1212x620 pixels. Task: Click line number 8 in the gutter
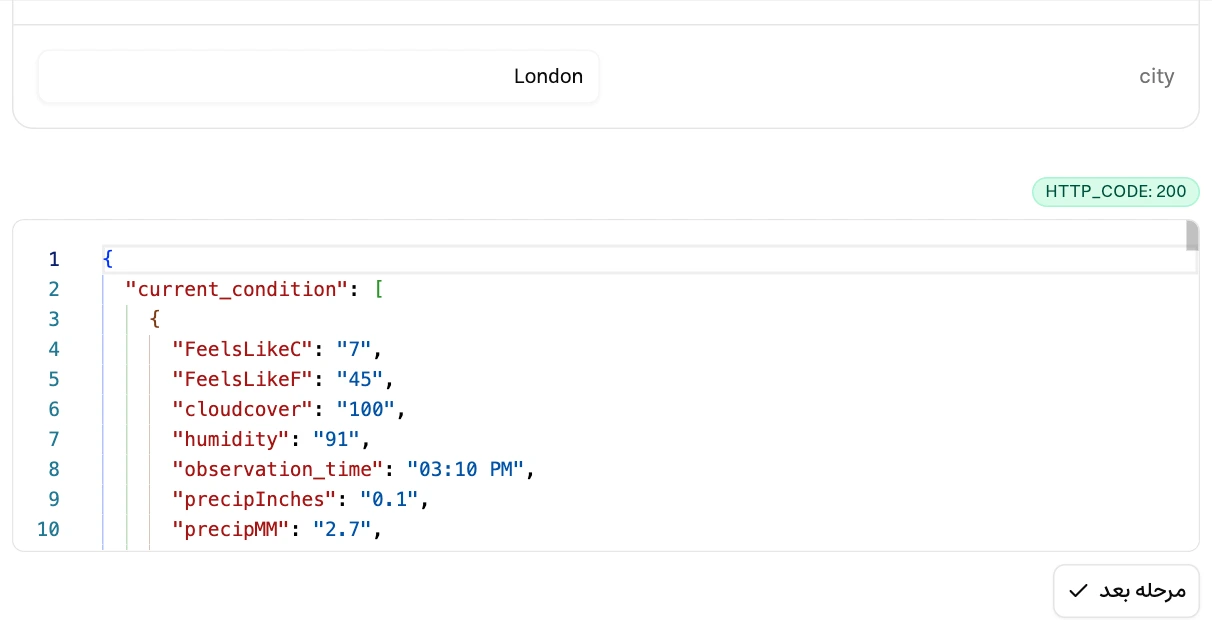point(54,470)
